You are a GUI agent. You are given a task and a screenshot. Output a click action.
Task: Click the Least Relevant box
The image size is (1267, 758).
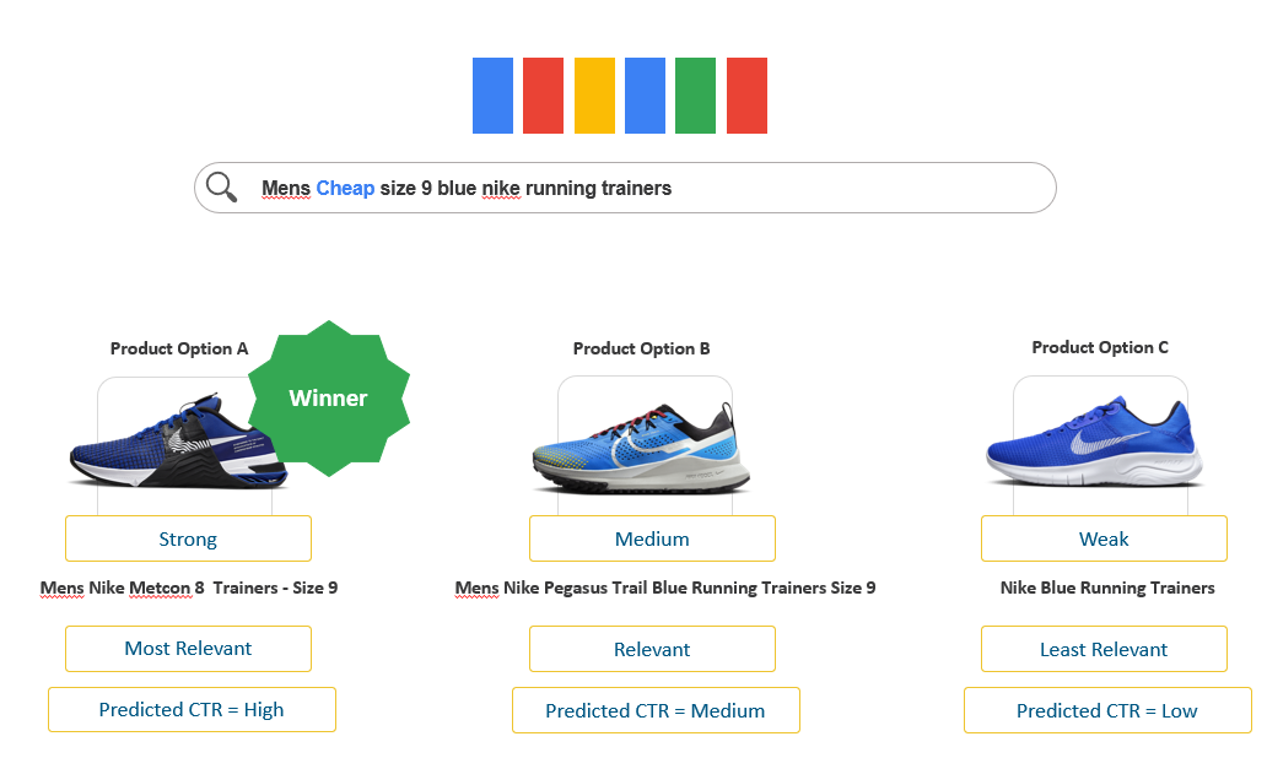coord(1104,649)
